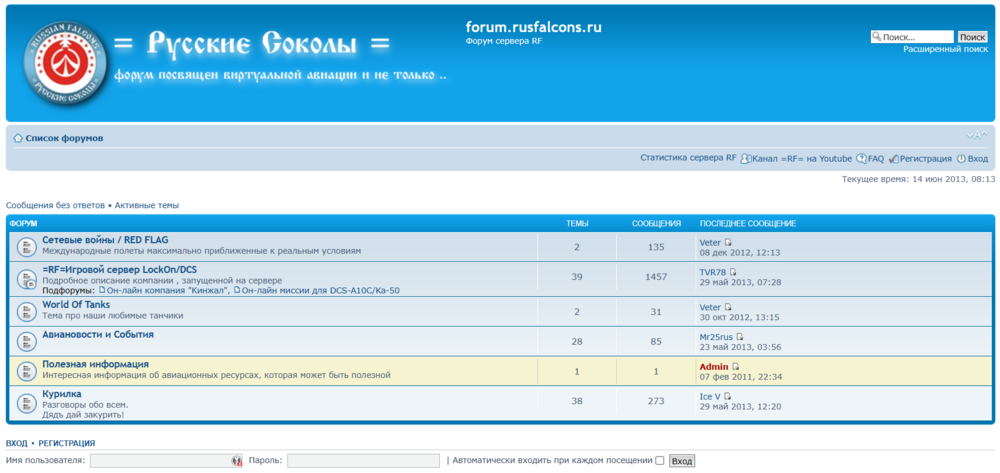Click the lower ВХОД link above login form
This screenshot has width=1000, height=473.
click(x=17, y=443)
